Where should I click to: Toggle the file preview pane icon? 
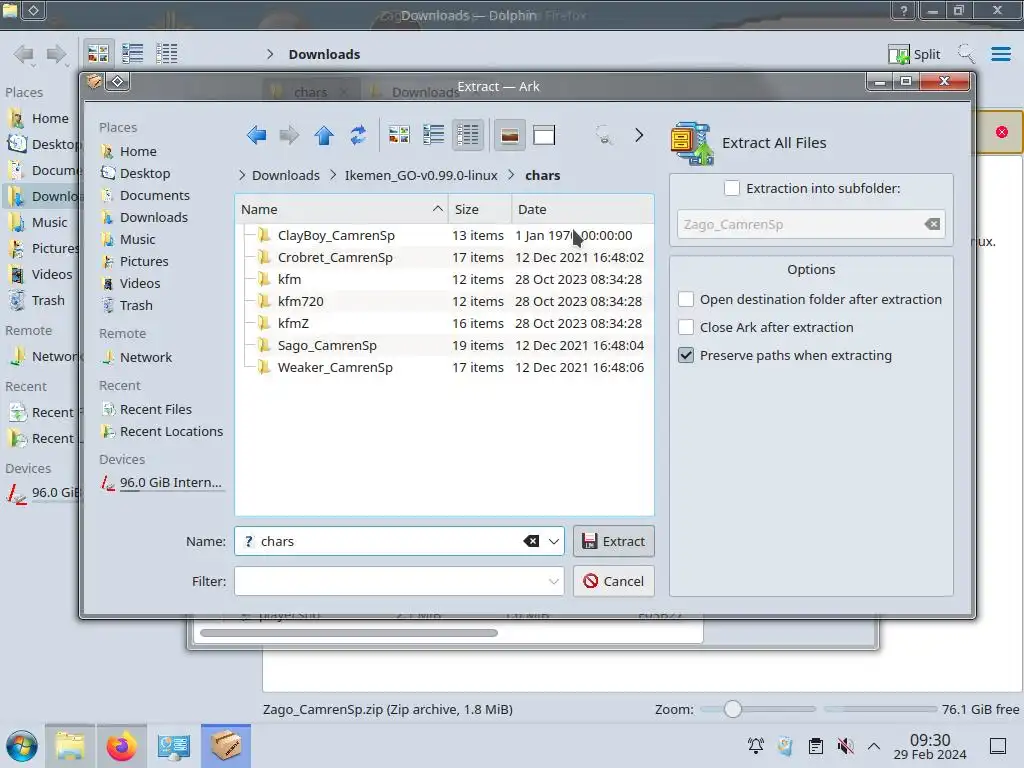point(509,135)
